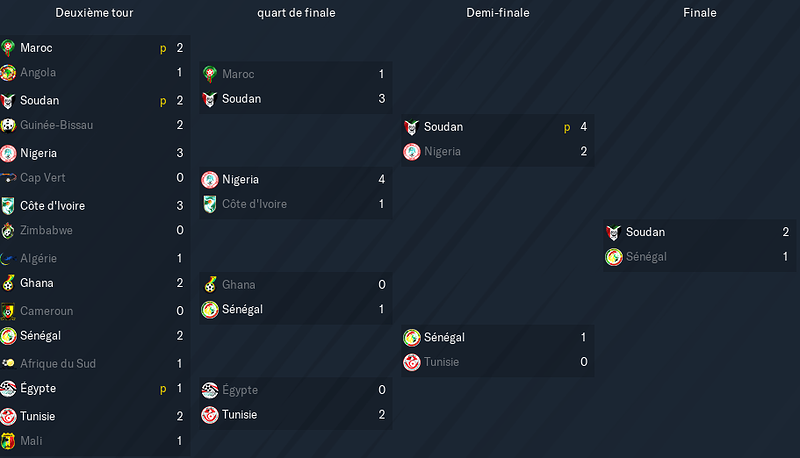The image size is (800, 458).
Task: Open Tunisie badge in Demi-finale match
Action: pyautogui.click(x=412, y=362)
